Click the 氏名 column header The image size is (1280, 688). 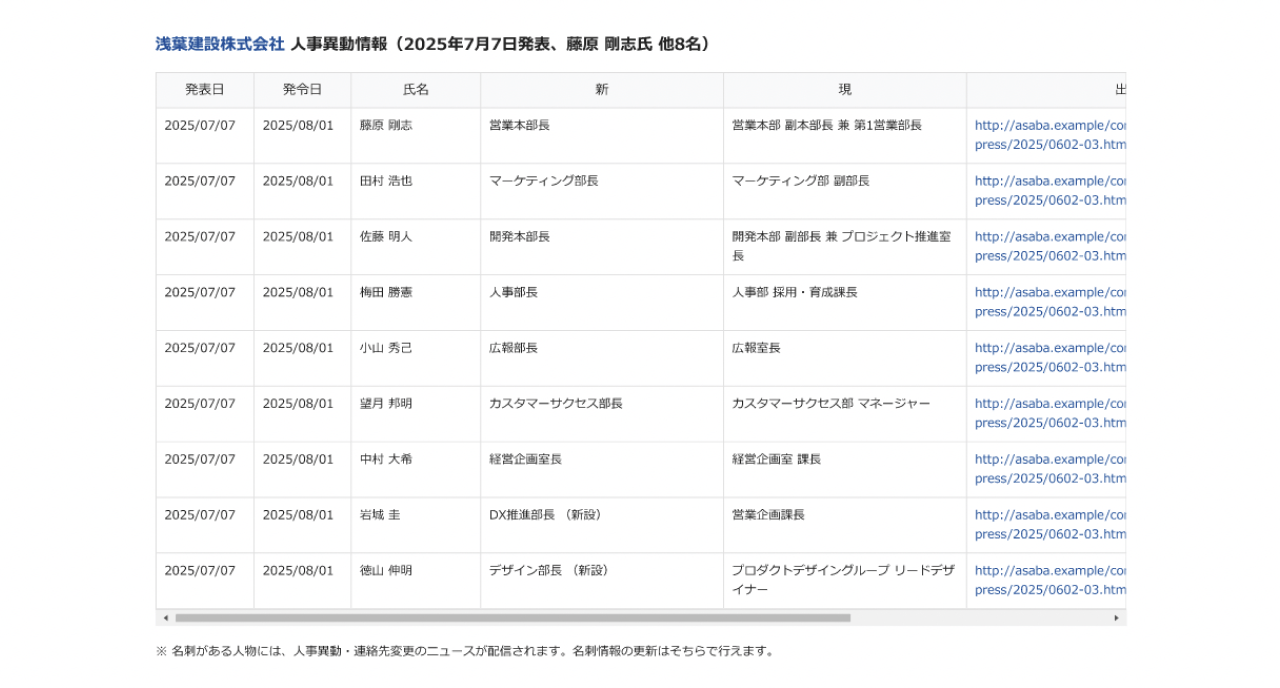(x=415, y=90)
